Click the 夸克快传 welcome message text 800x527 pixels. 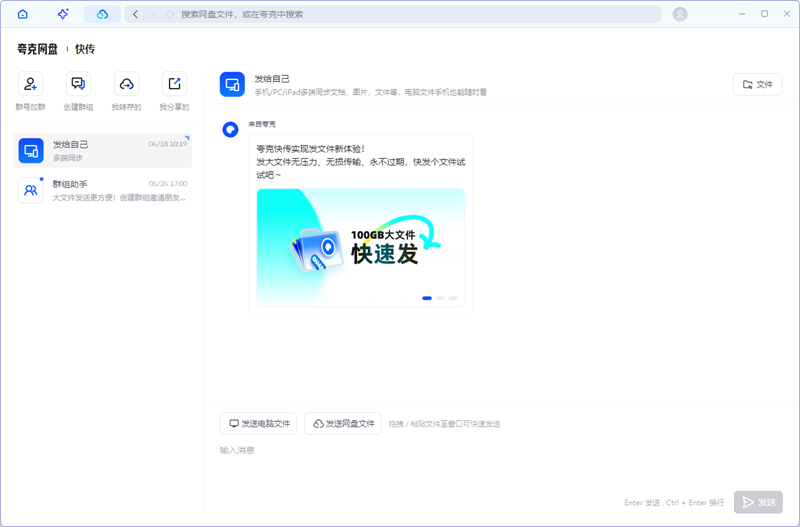[x=361, y=162]
